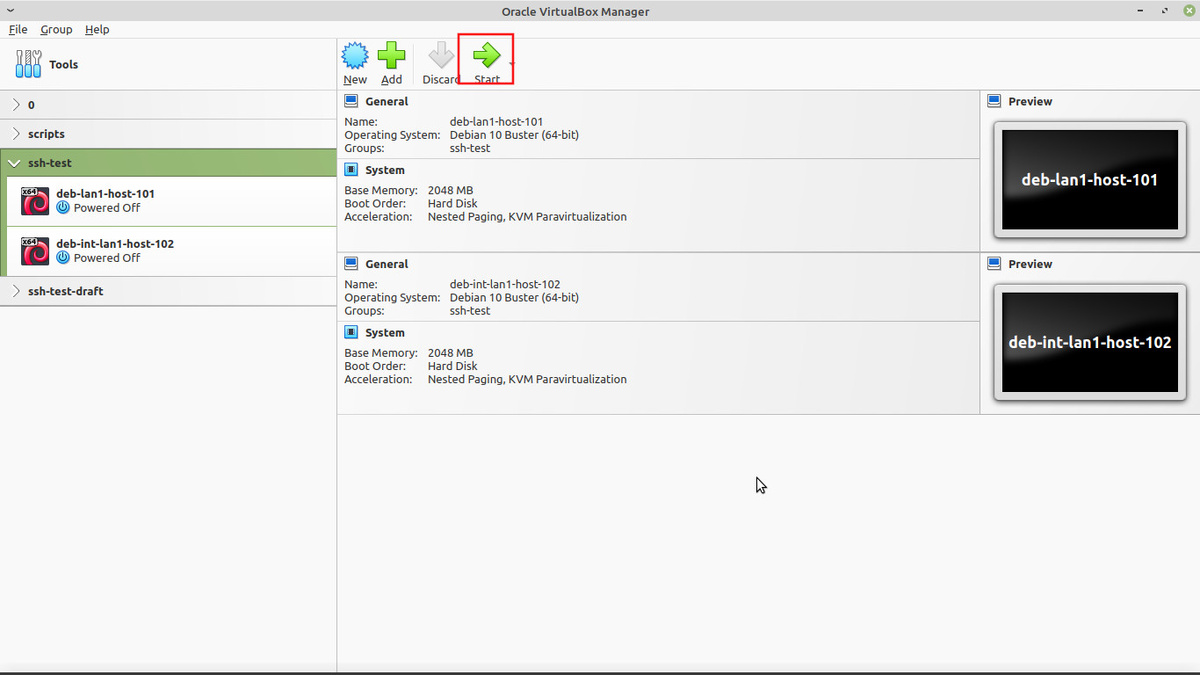The image size is (1200, 675).
Task: Click the System heading of deb-lan1-host-101
Action: click(x=385, y=170)
